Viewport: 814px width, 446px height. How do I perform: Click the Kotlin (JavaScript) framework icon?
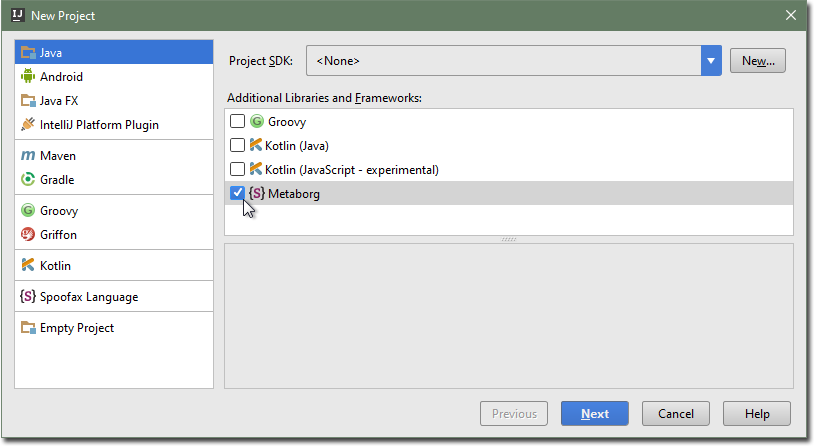255,169
